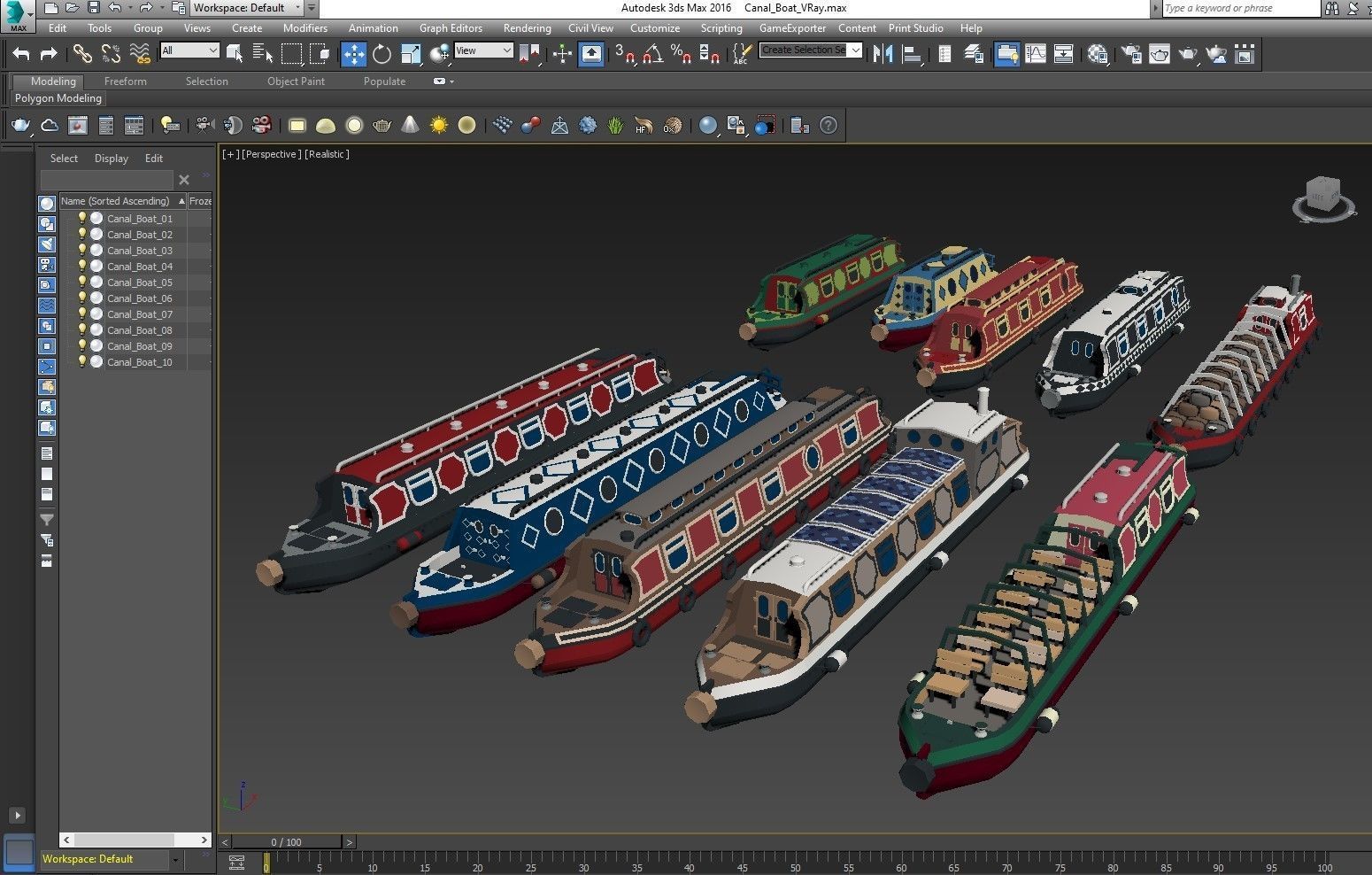
Task: Toggle Spinner Snap in the toolbar
Action: [709, 54]
